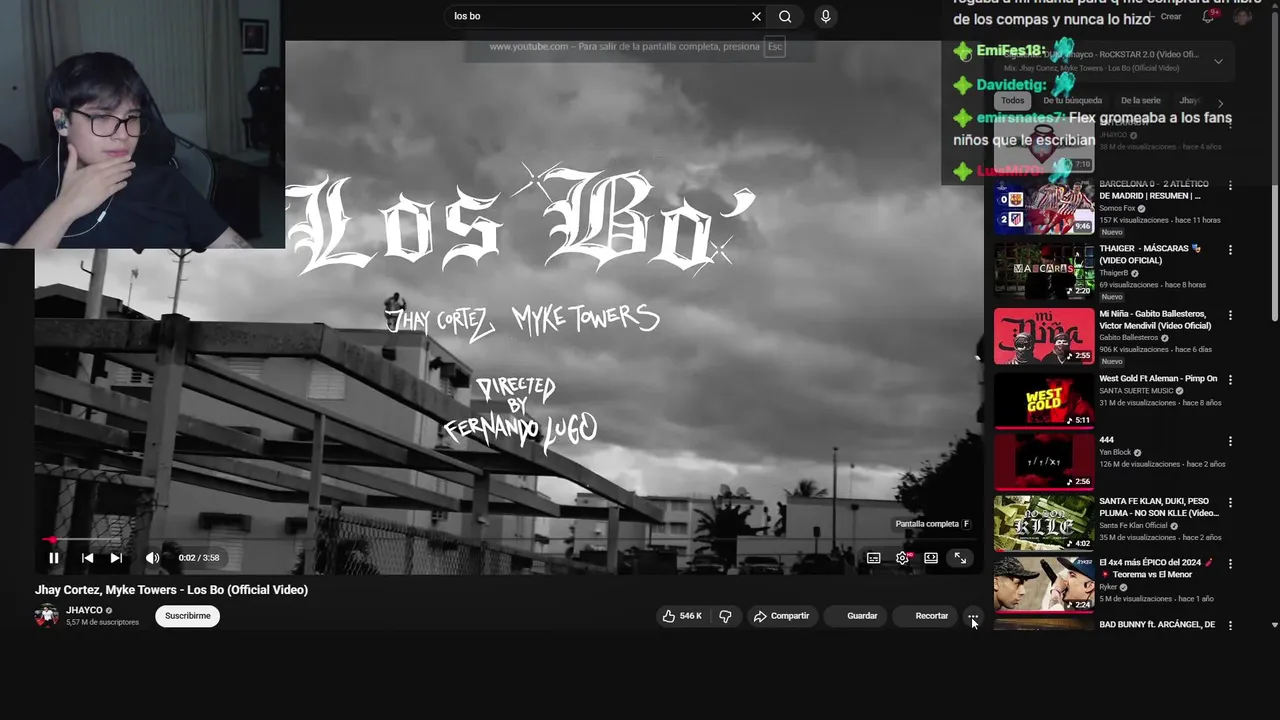Click the Esc key hint in overlay
The width and height of the screenshot is (1280, 720).
coord(774,46)
